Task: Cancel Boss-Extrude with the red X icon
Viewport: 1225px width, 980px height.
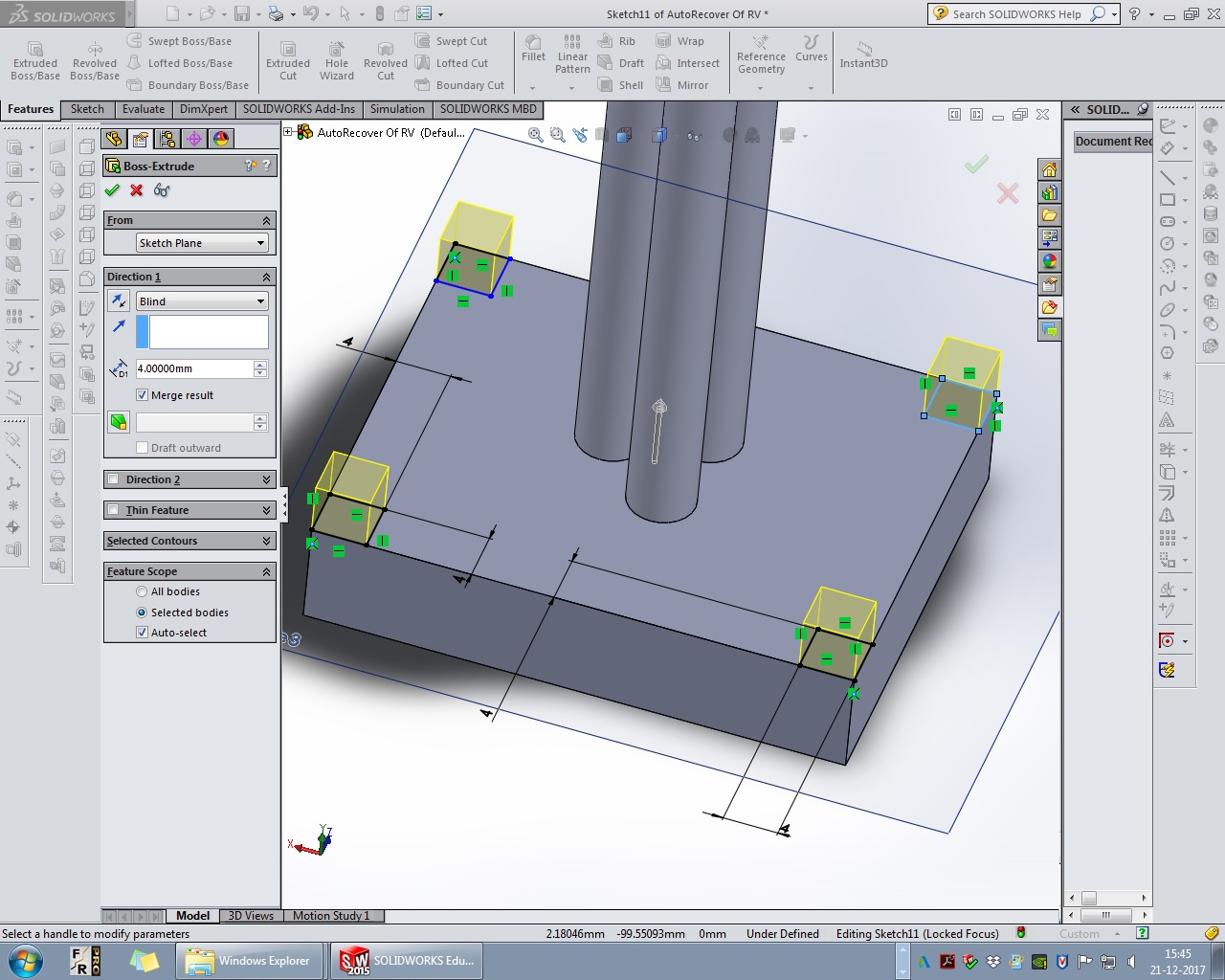Action: pyautogui.click(x=137, y=190)
